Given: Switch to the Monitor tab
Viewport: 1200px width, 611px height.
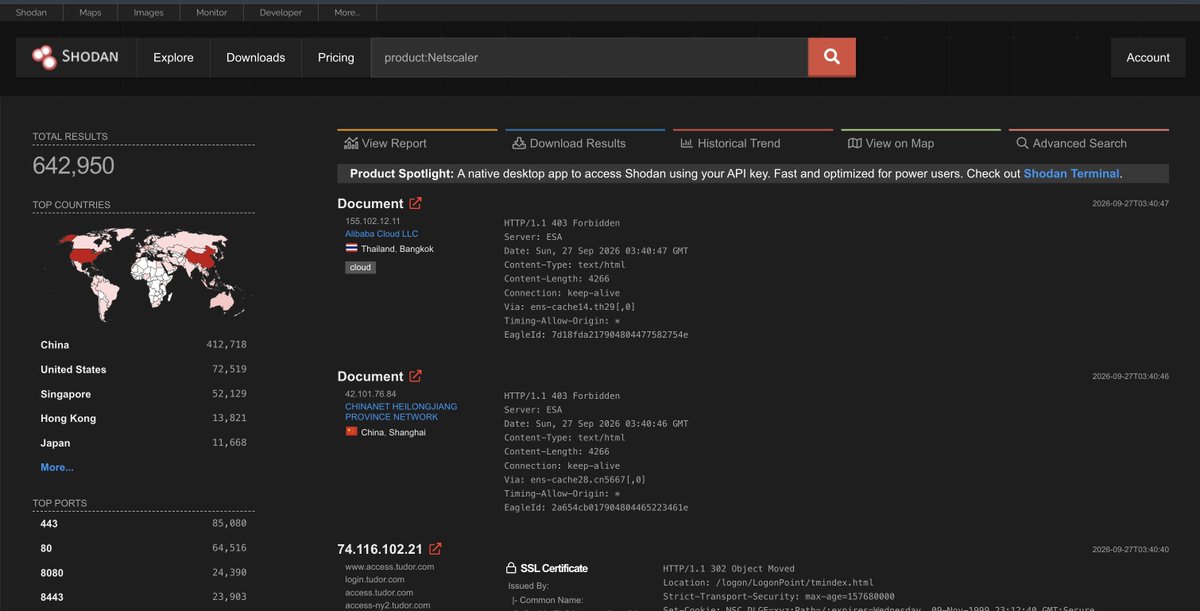Looking at the screenshot, I should pos(212,12).
